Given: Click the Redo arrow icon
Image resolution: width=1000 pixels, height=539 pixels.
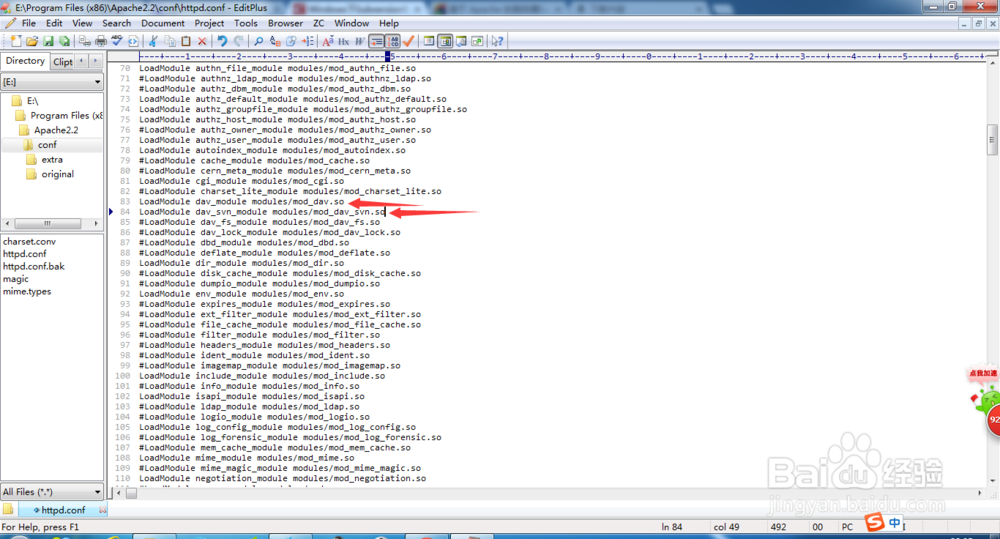Looking at the screenshot, I should point(239,41).
